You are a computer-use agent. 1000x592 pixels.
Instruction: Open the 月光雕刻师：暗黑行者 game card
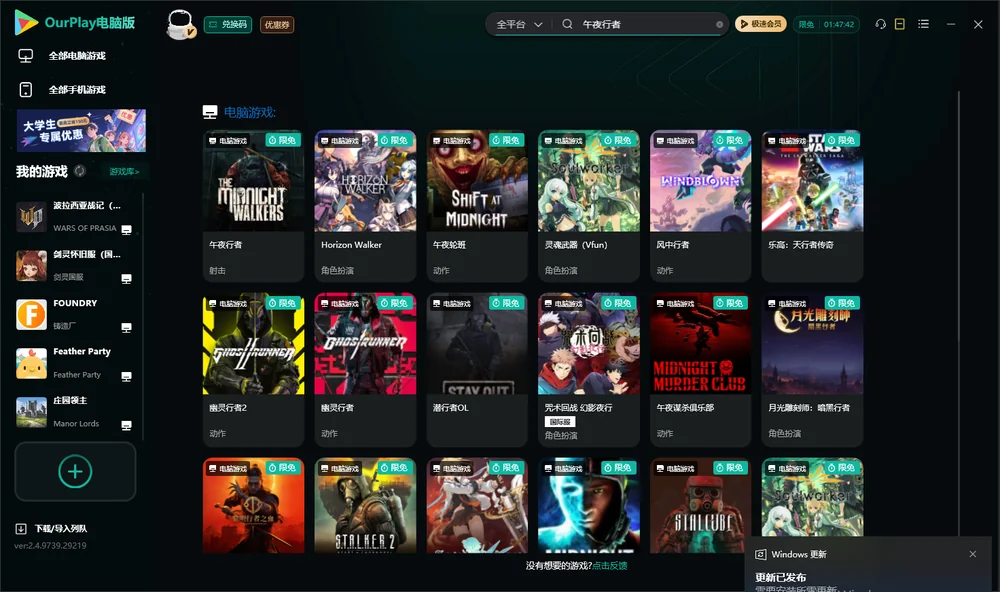pos(812,369)
